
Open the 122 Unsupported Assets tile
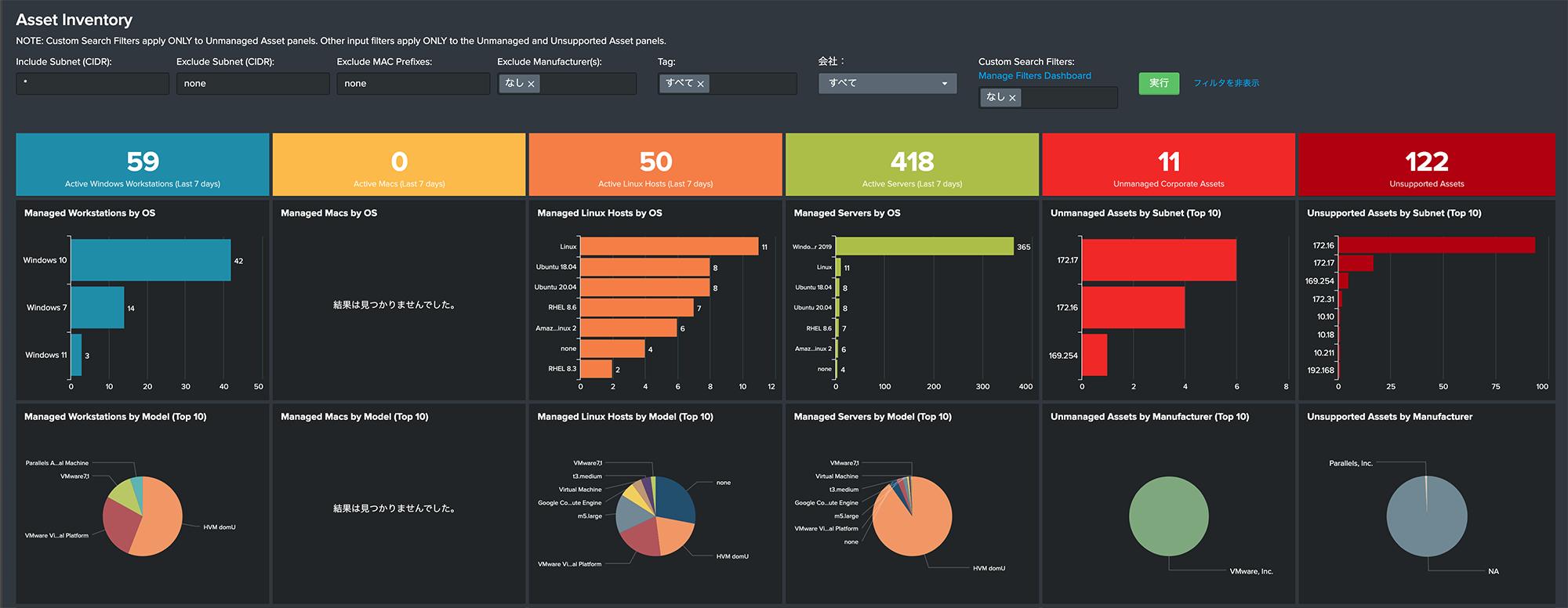[1427, 165]
